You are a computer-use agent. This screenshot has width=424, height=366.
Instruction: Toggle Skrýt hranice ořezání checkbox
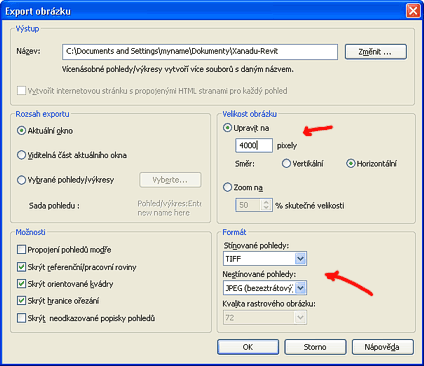(21, 301)
